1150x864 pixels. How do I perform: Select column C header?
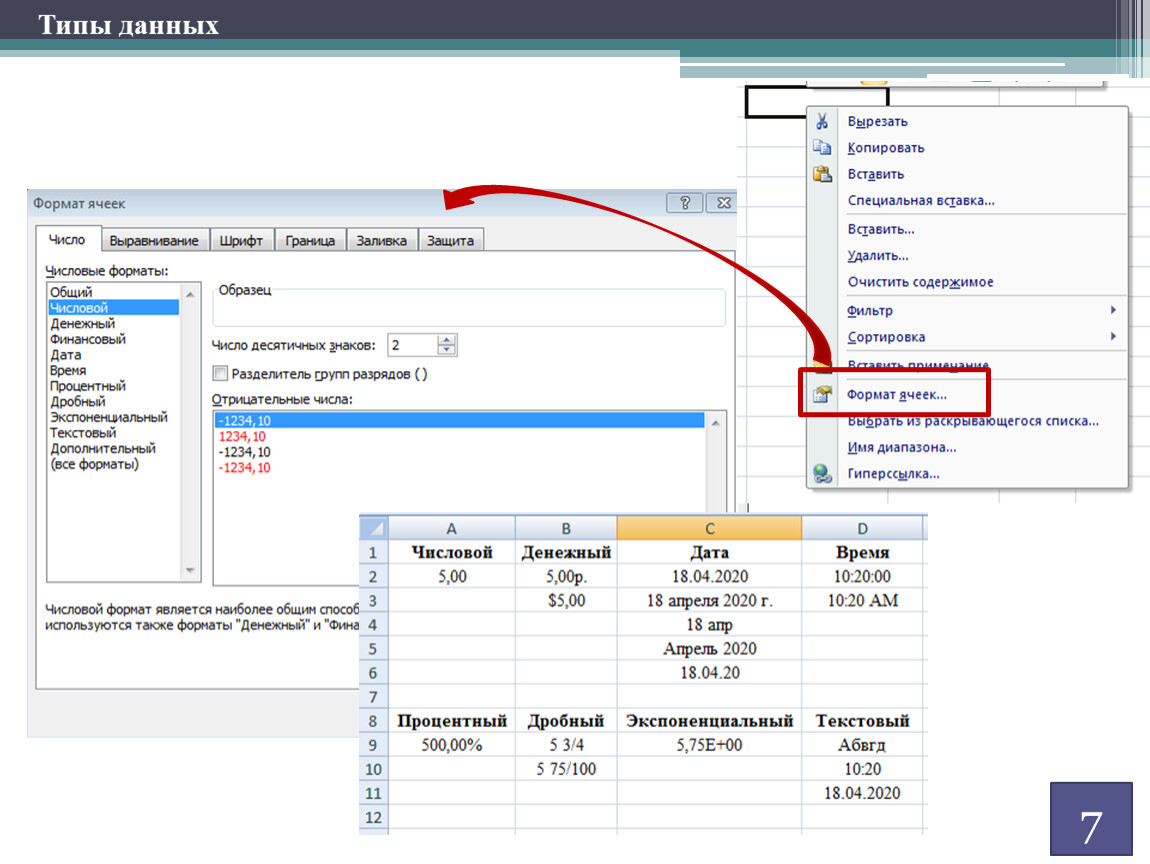pos(709,529)
